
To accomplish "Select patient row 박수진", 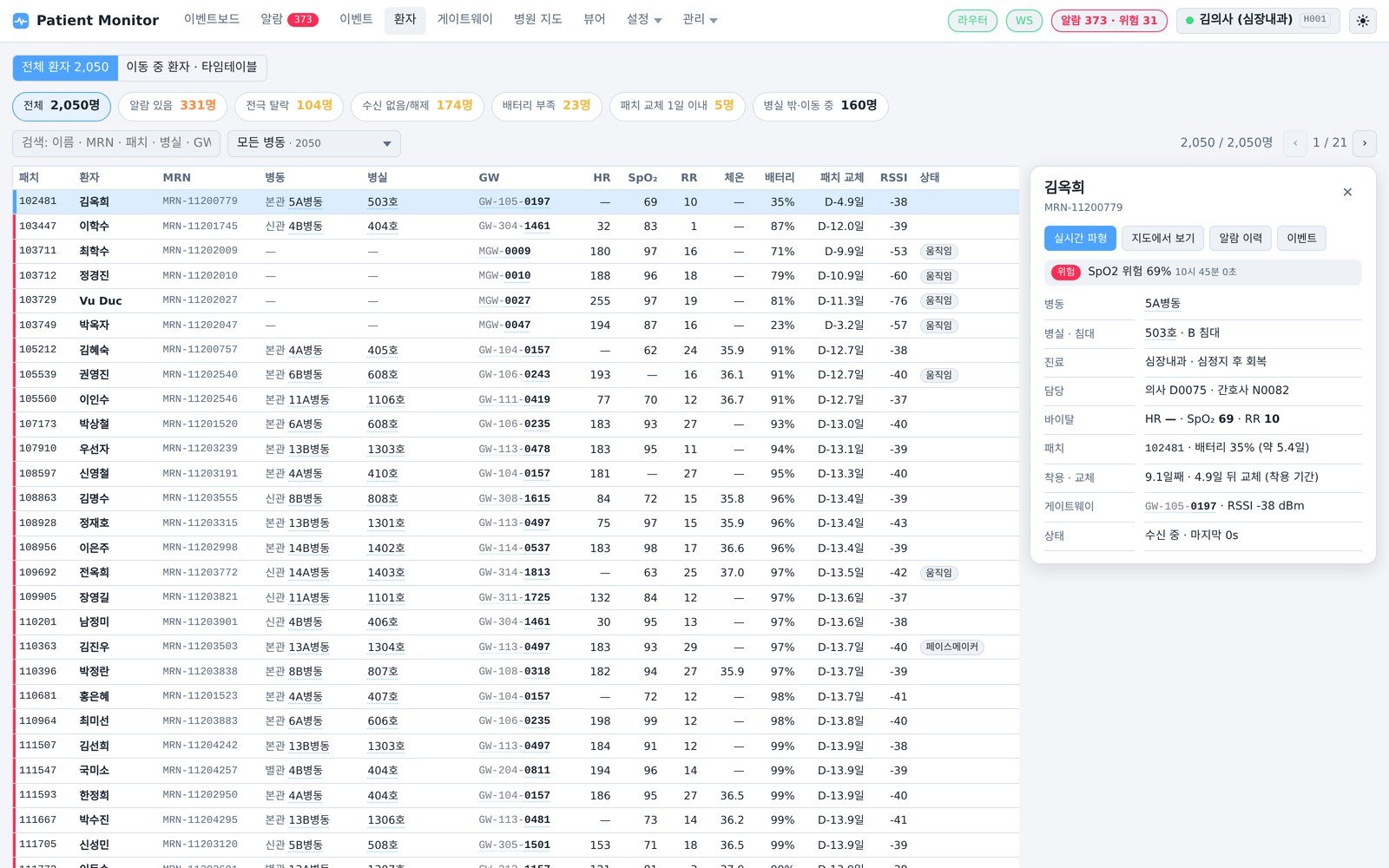I will [x=517, y=820].
